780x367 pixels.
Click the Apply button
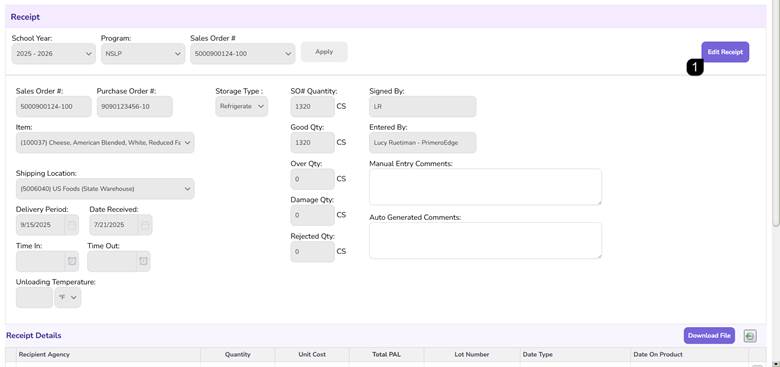coord(324,52)
